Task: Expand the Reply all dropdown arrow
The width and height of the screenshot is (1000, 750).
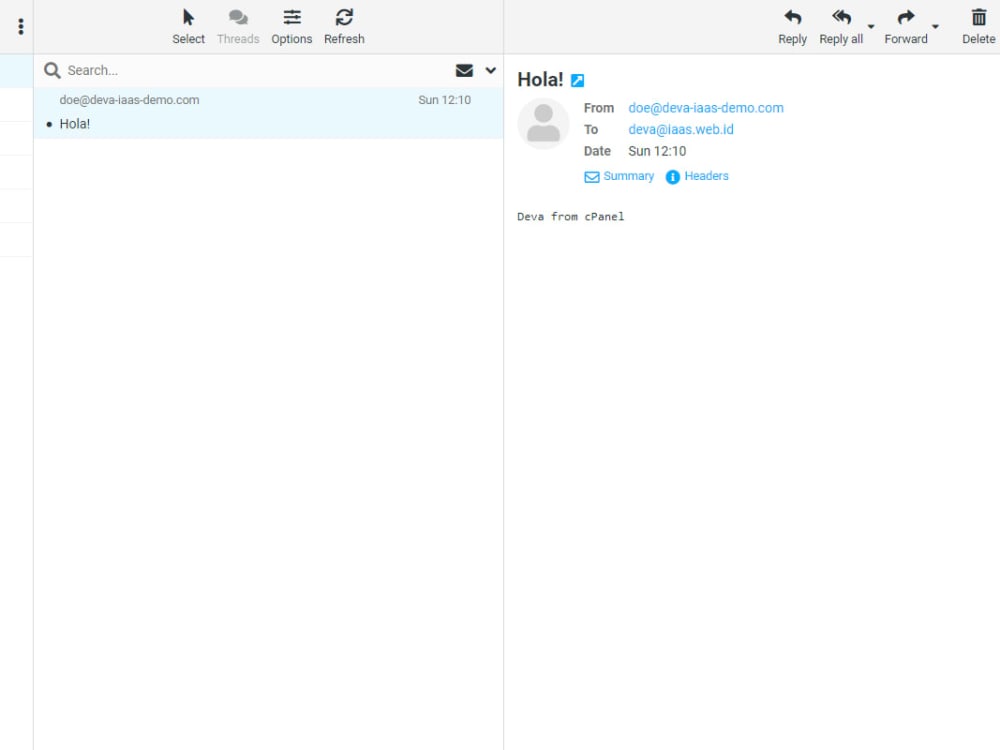Action: point(871,27)
